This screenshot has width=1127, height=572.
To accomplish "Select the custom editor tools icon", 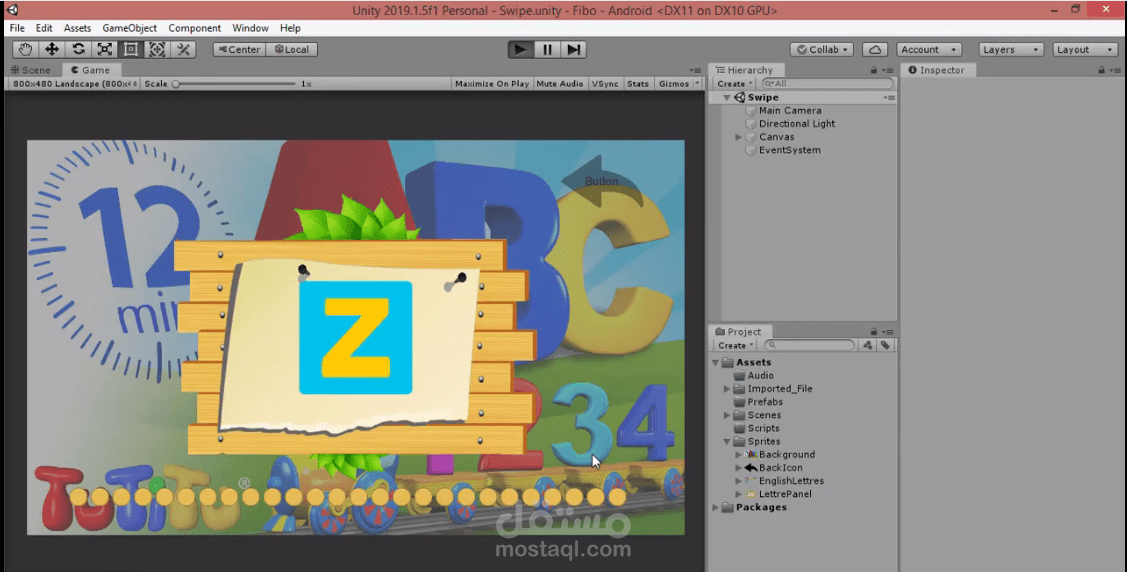I will [183, 50].
